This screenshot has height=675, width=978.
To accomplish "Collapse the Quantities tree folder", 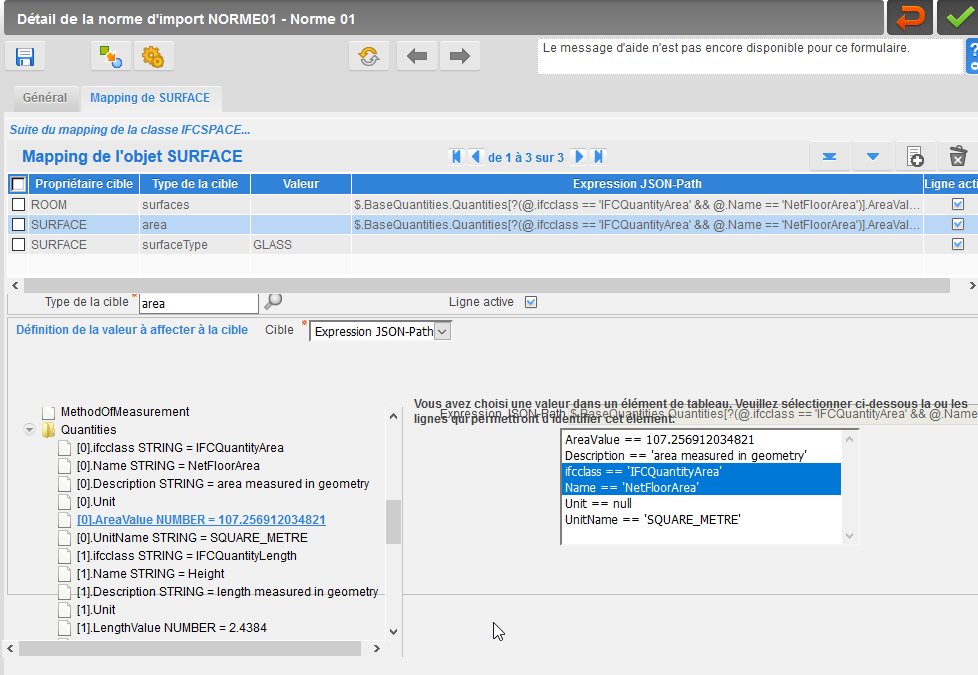I will (x=29, y=429).
